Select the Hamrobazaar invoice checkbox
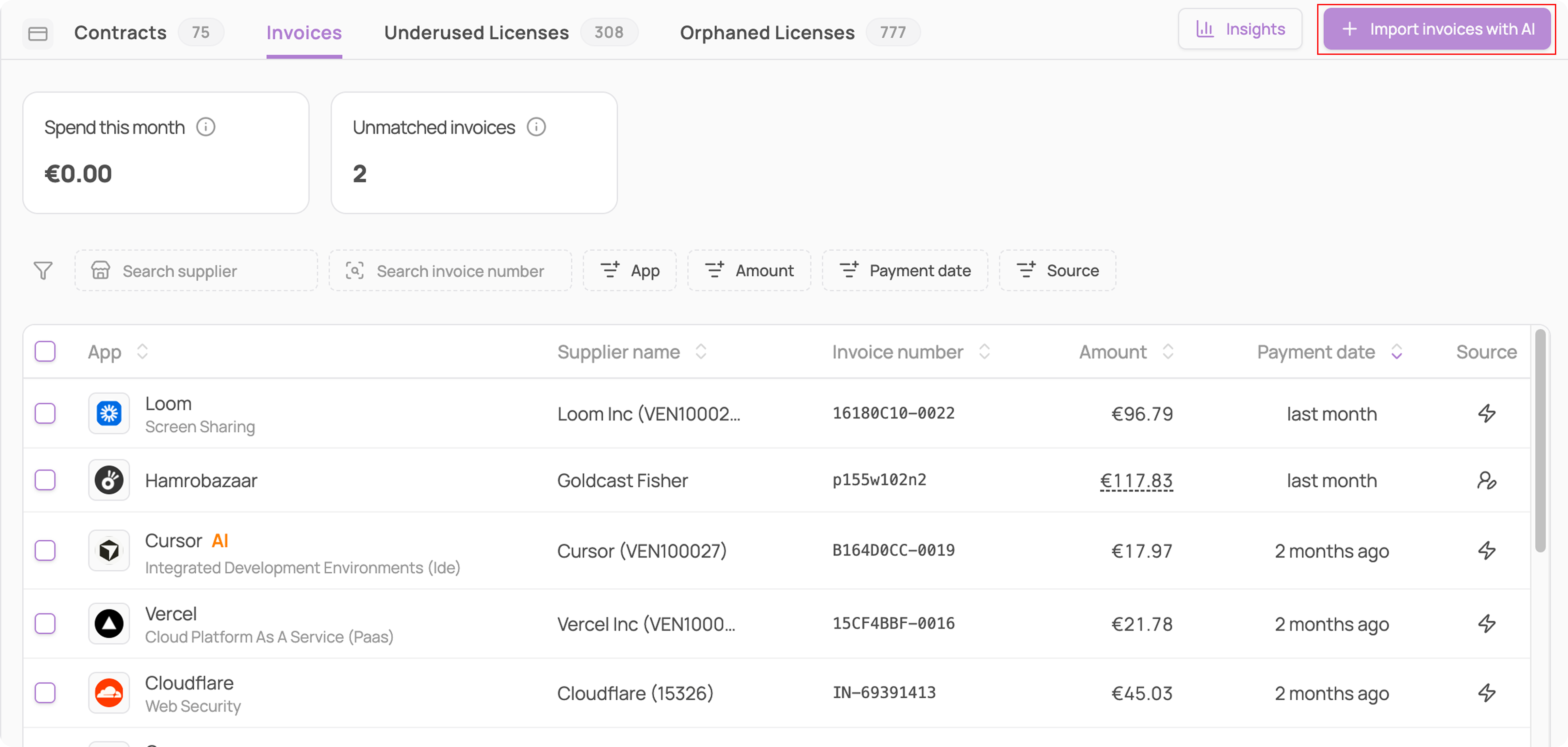The image size is (1568, 747). tap(45, 481)
